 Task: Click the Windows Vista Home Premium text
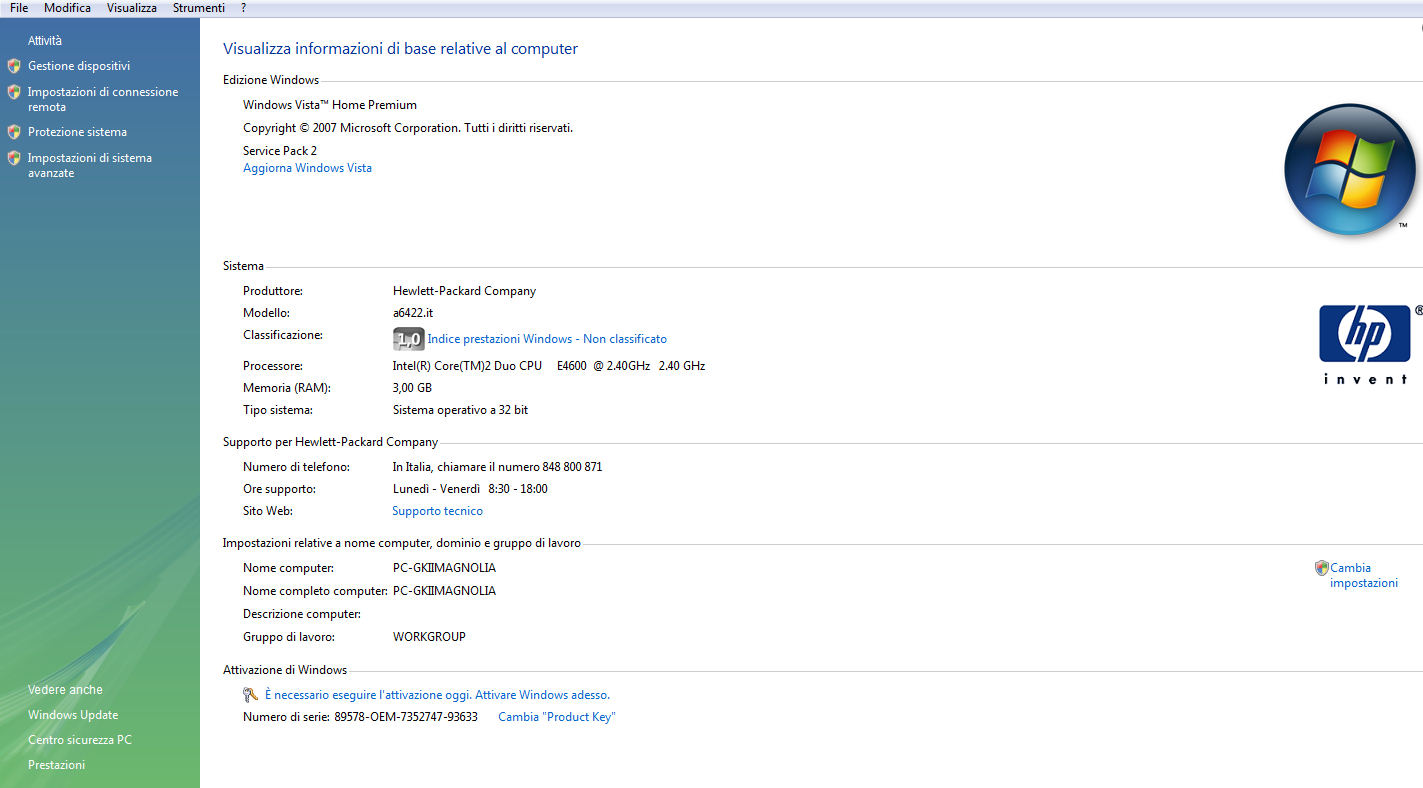(330, 105)
